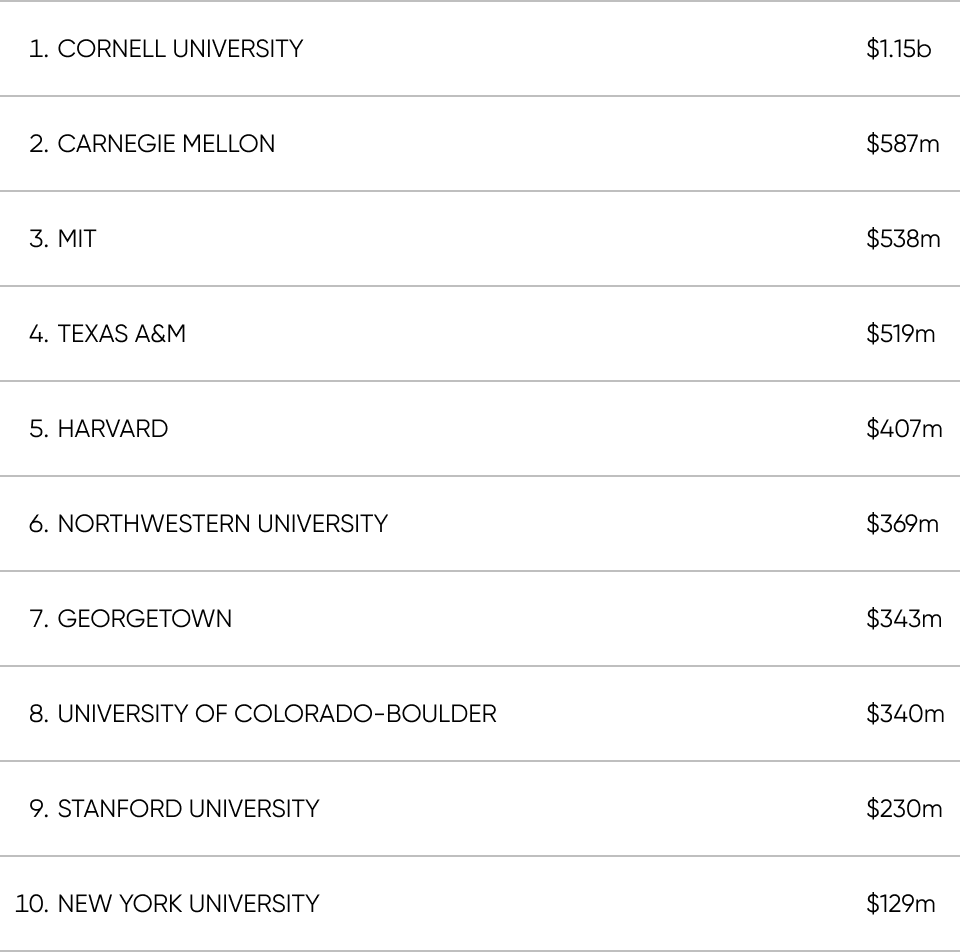
Task: Click the $519m amount
Action: [x=901, y=333]
